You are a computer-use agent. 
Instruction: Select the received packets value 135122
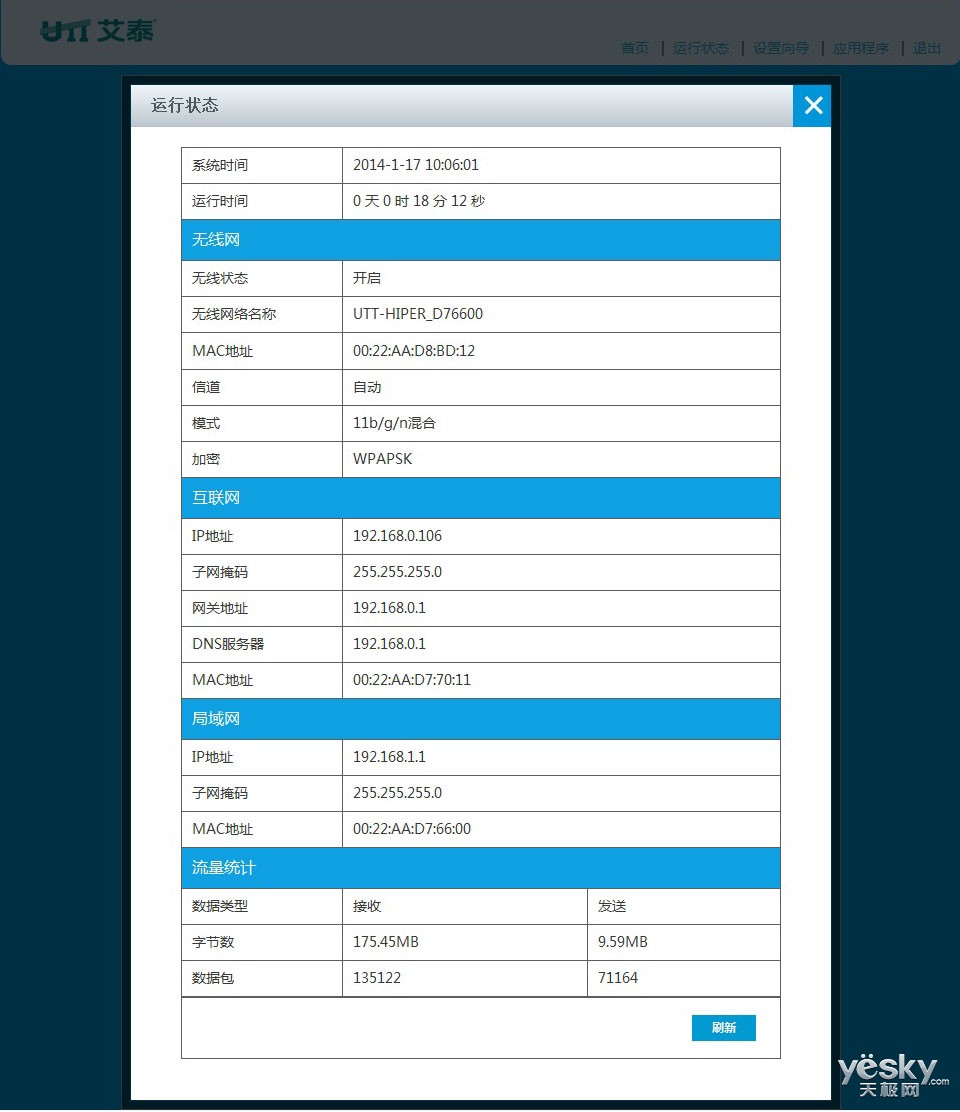pyautogui.click(x=376, y=978)
